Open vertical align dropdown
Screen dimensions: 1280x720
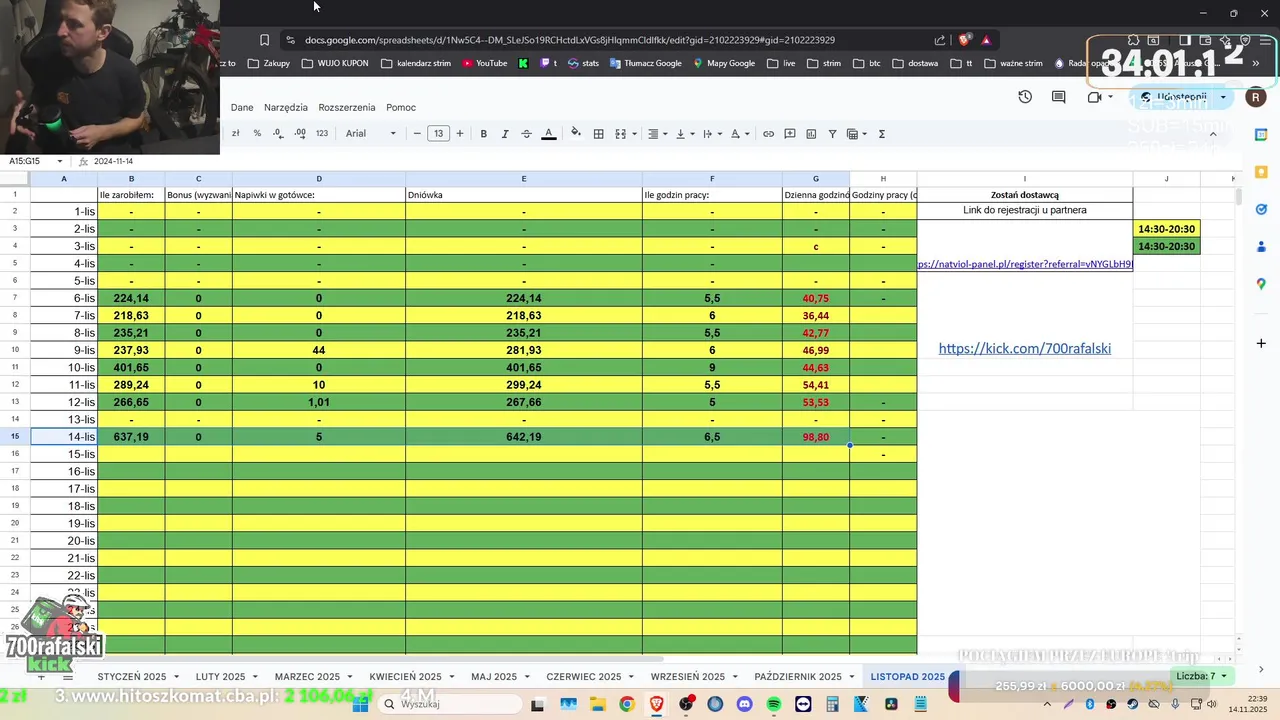(x=683, y=133)
